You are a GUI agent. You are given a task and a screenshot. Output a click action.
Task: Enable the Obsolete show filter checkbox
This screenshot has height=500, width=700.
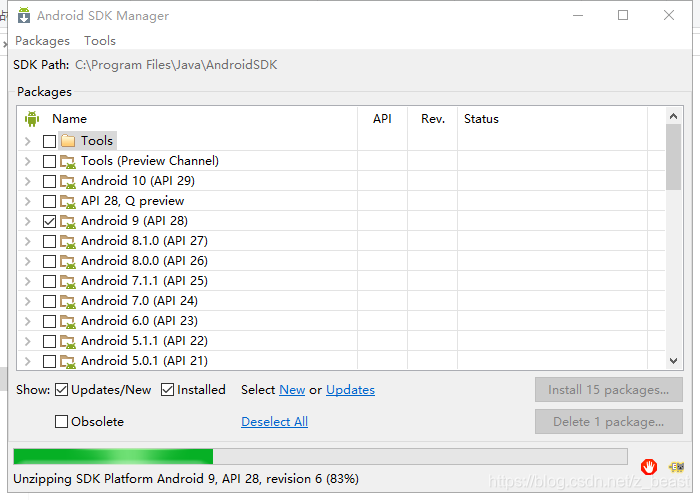tap(61, 421)
